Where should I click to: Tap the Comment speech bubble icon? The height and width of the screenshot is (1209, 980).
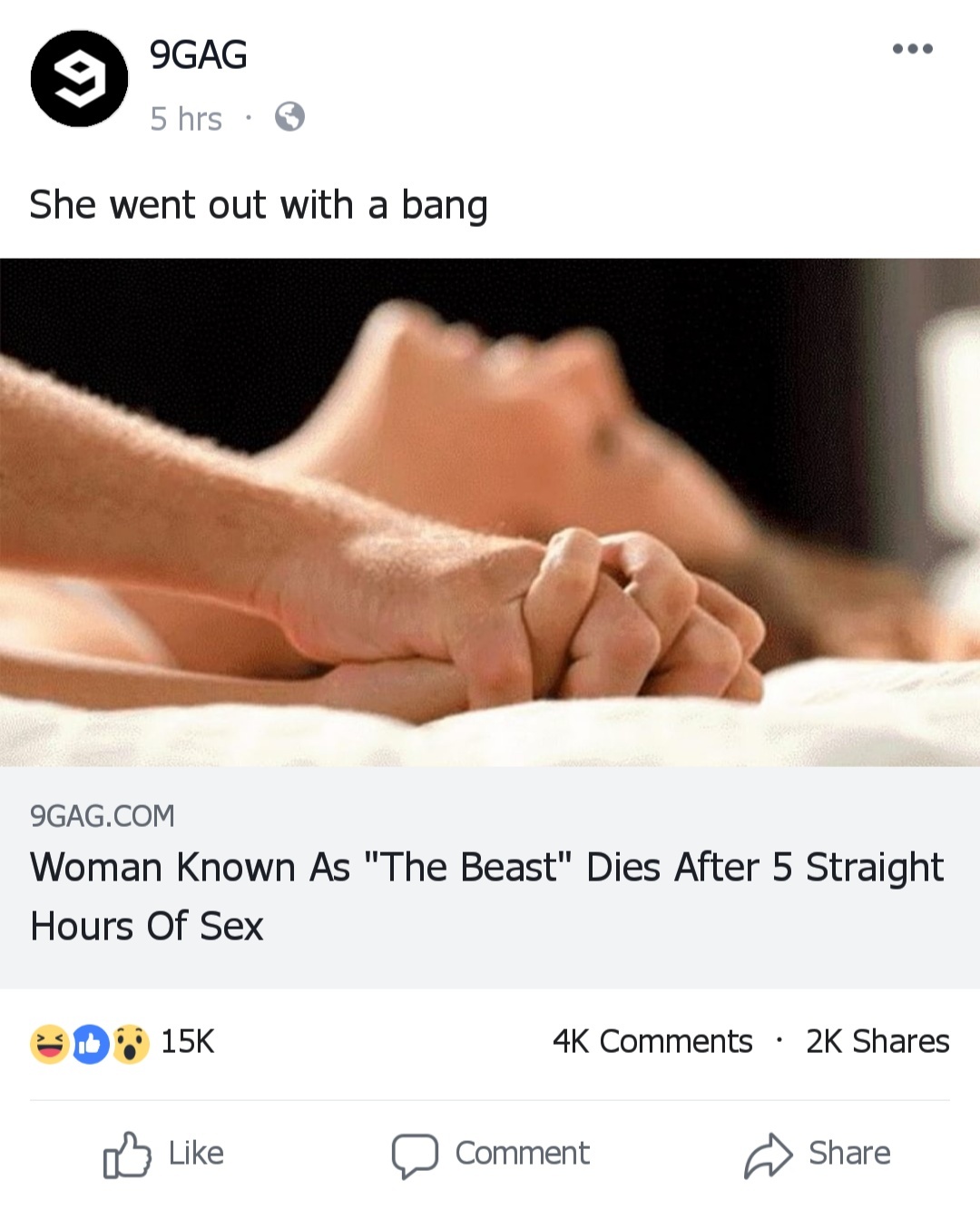[x=415, y=1155]
